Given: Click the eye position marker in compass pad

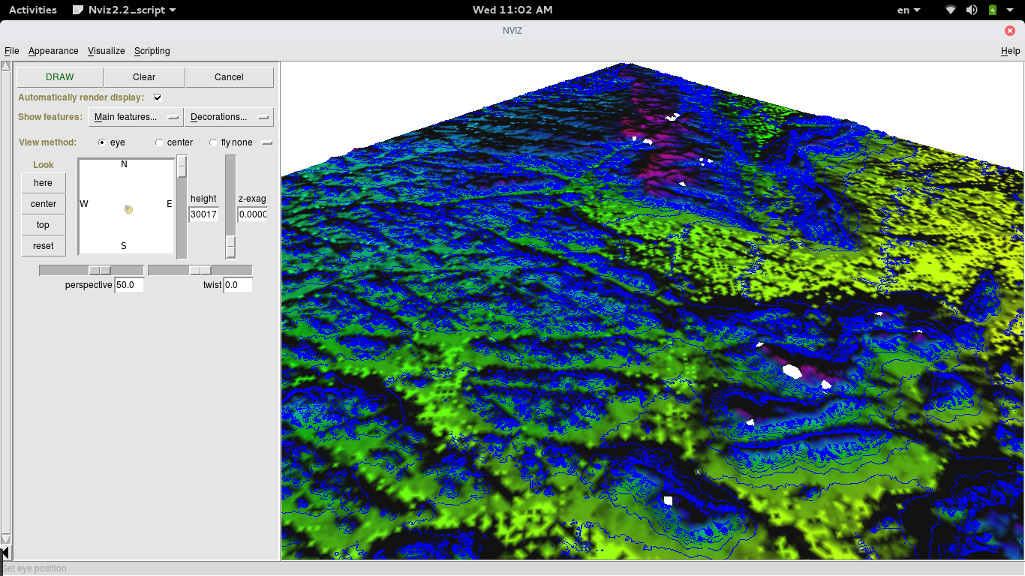Looking at the screenshot, I should (128, 209).
